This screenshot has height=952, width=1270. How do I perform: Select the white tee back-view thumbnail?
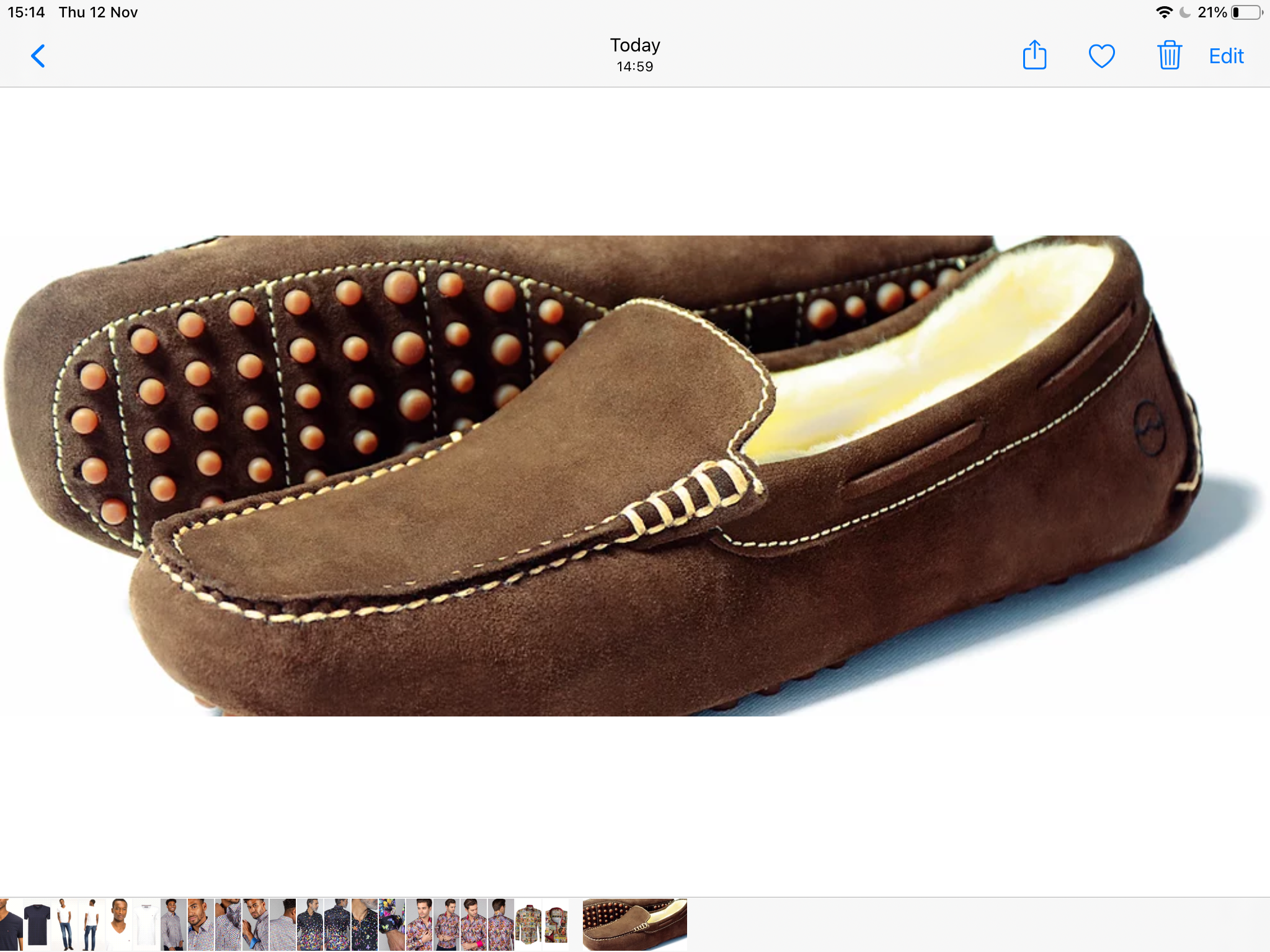click(x=92, y=925)
